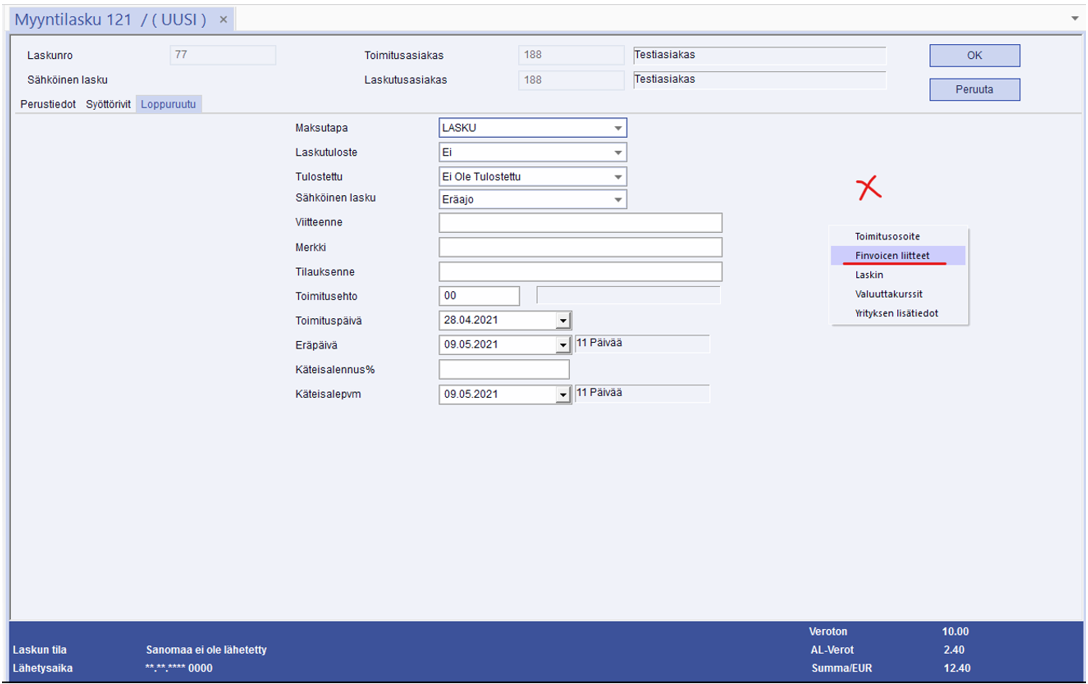The width and height of the screenshot is (1088, 684).
Task: Switch to the Perustiedot tab
Action: pos(48,104)
